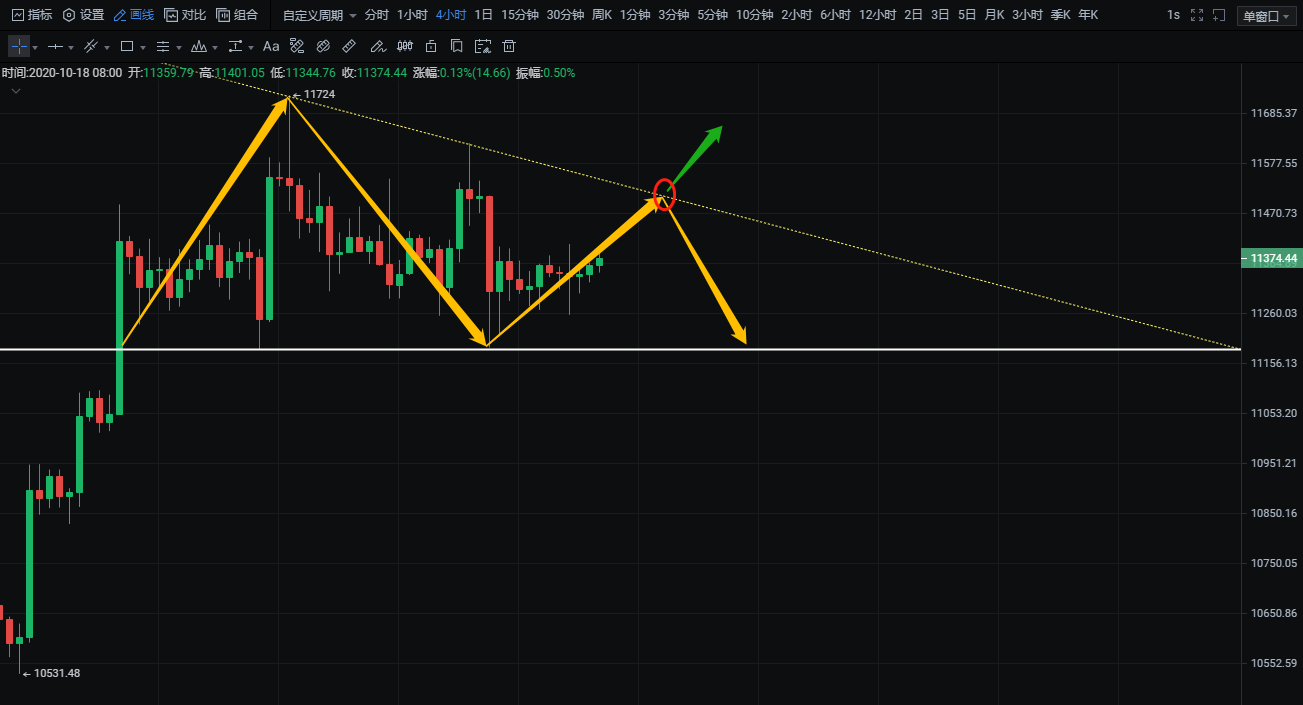Click the Aa text annotation tool

click(271, 46)
